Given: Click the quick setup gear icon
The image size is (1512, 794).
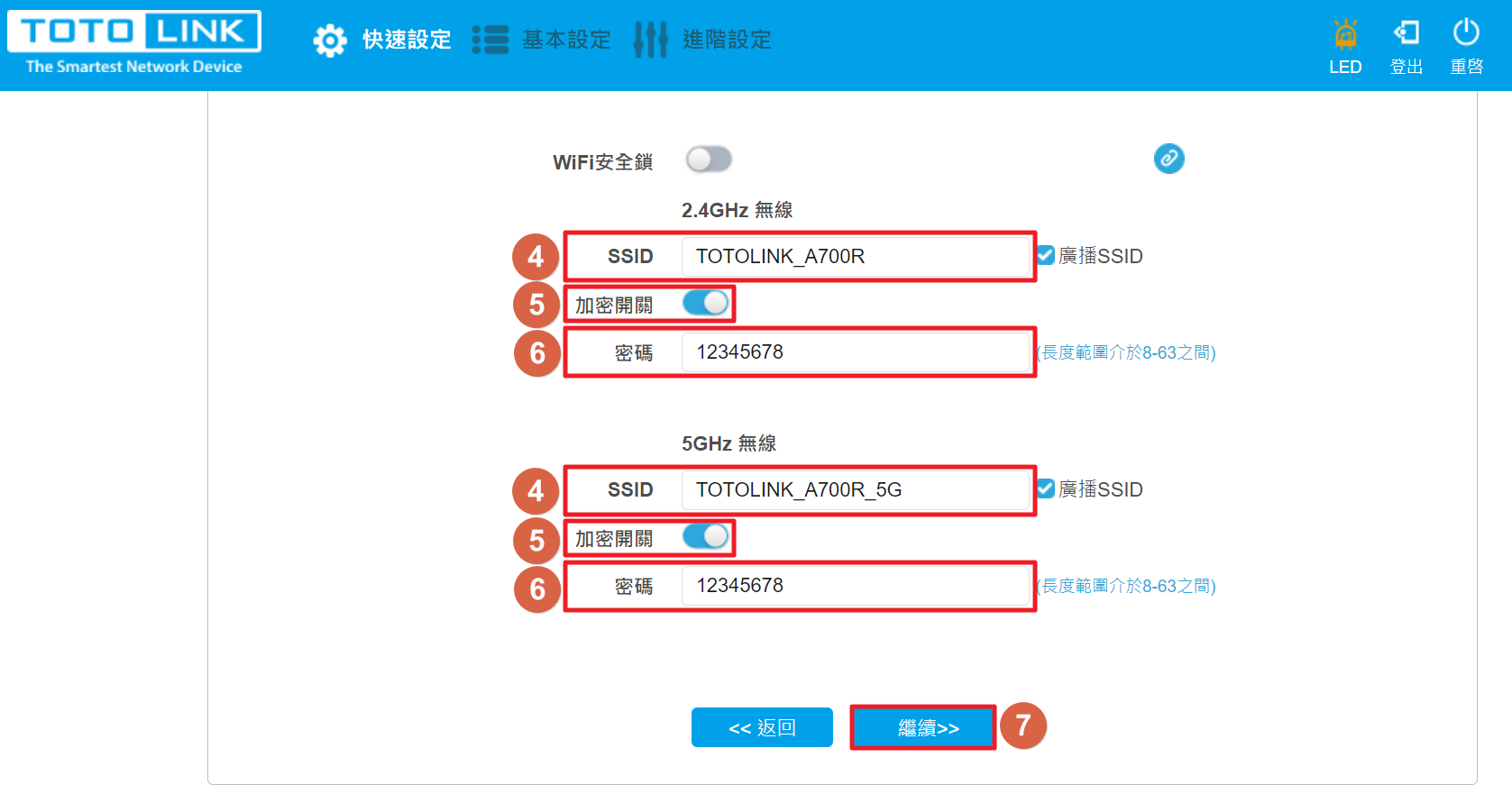Looking at the screenshot, I should 330,41.
